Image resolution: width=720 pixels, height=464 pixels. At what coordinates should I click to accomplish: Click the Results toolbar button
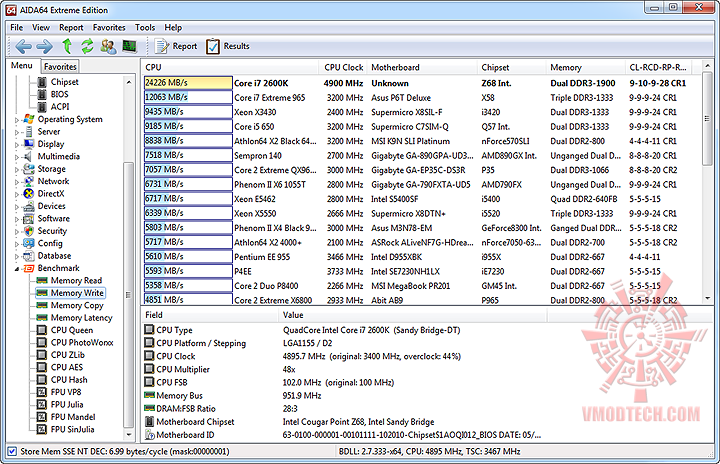[x=227, y=46]
